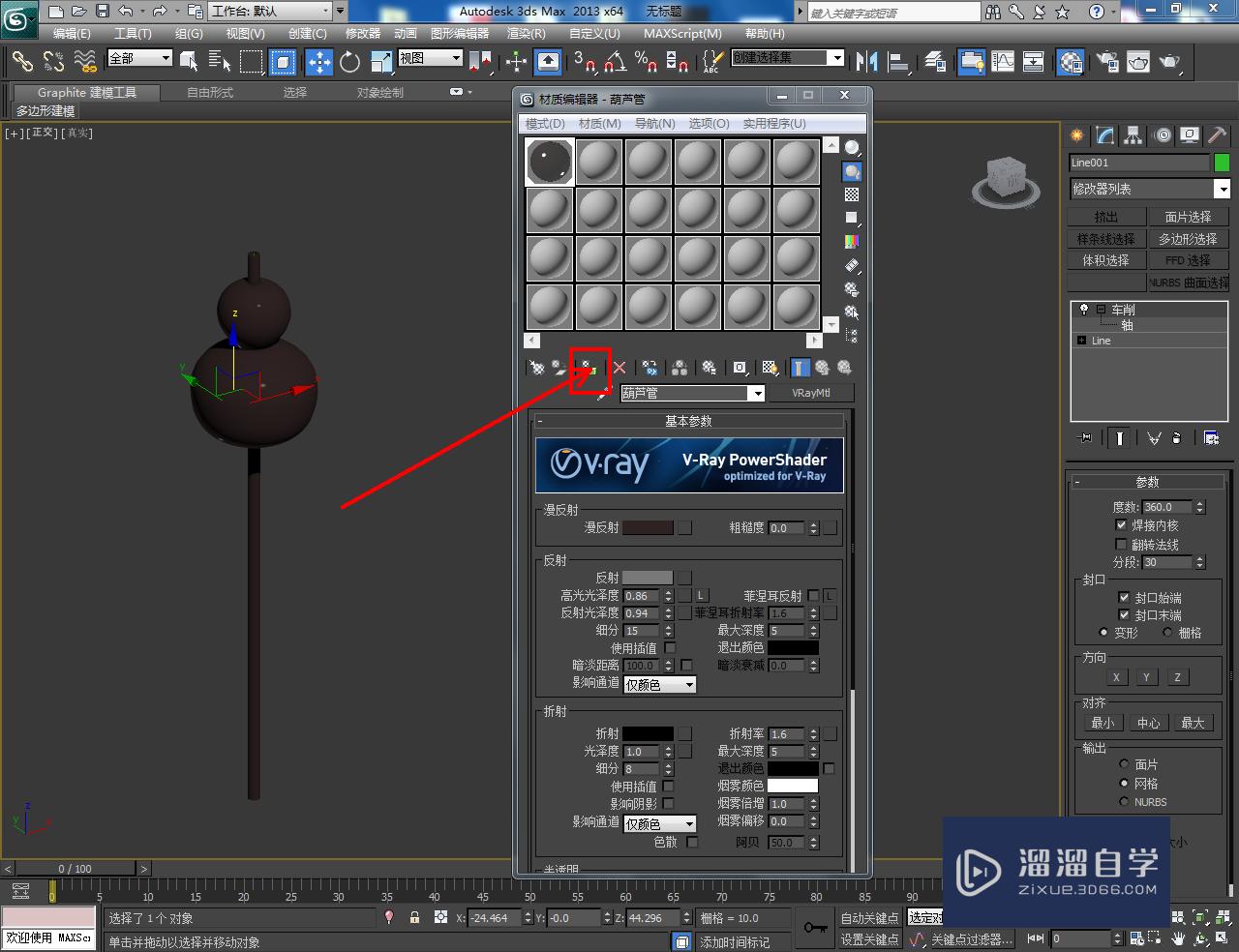Click Make Material Copy icon

[650, 368]
